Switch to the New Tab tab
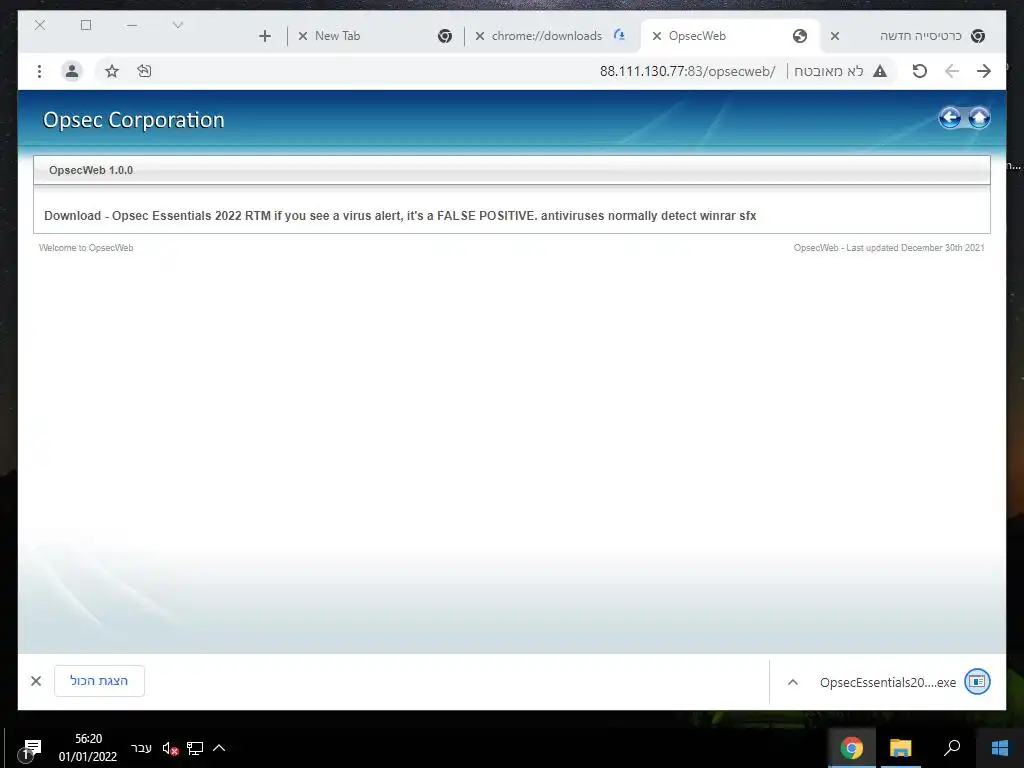 tap(374, 36)
